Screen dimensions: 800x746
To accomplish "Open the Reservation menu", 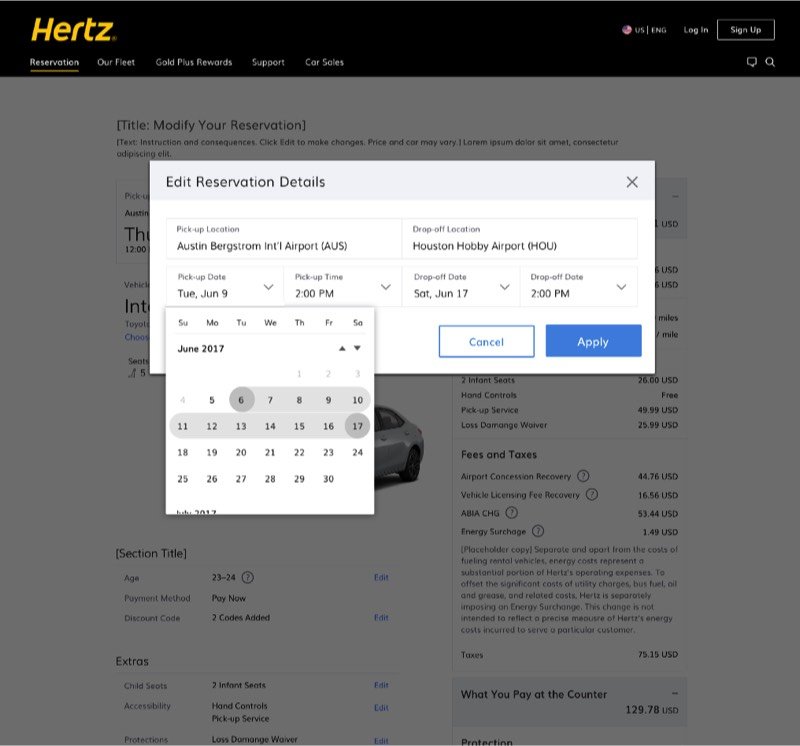I will [x=54, y=62].
